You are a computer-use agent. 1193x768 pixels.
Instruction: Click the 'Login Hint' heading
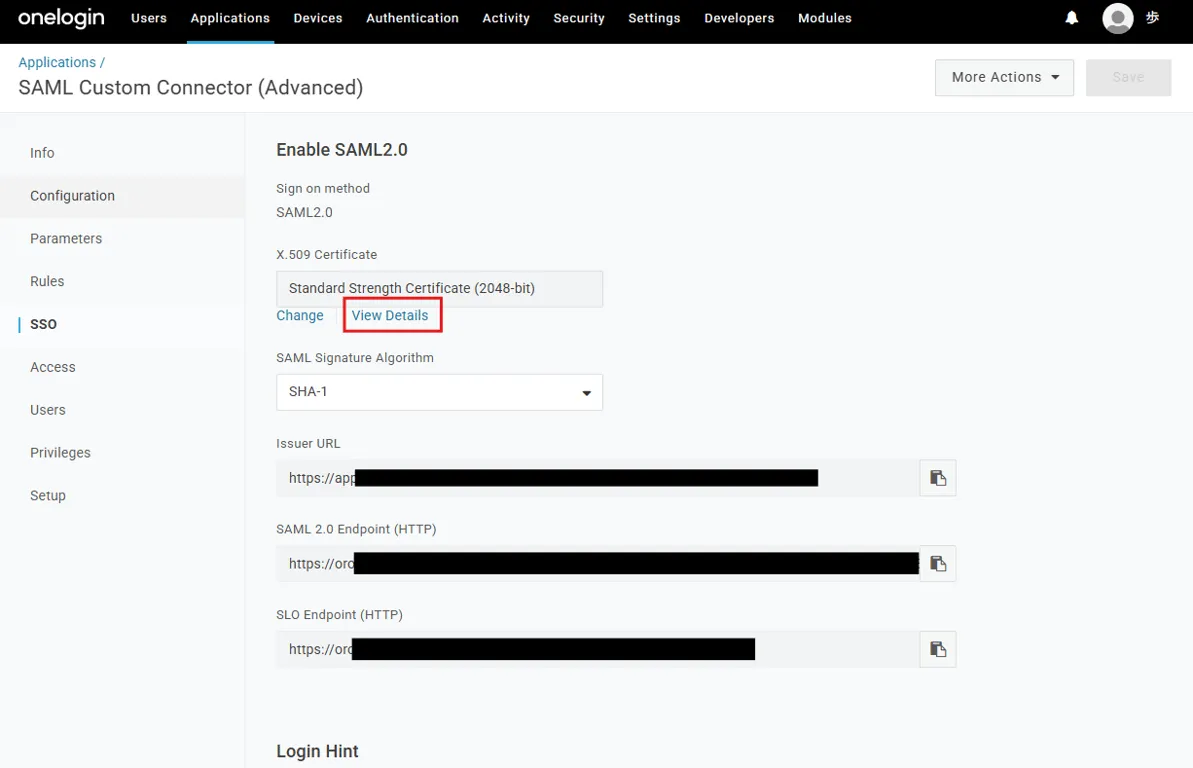[x=317, y=751]
